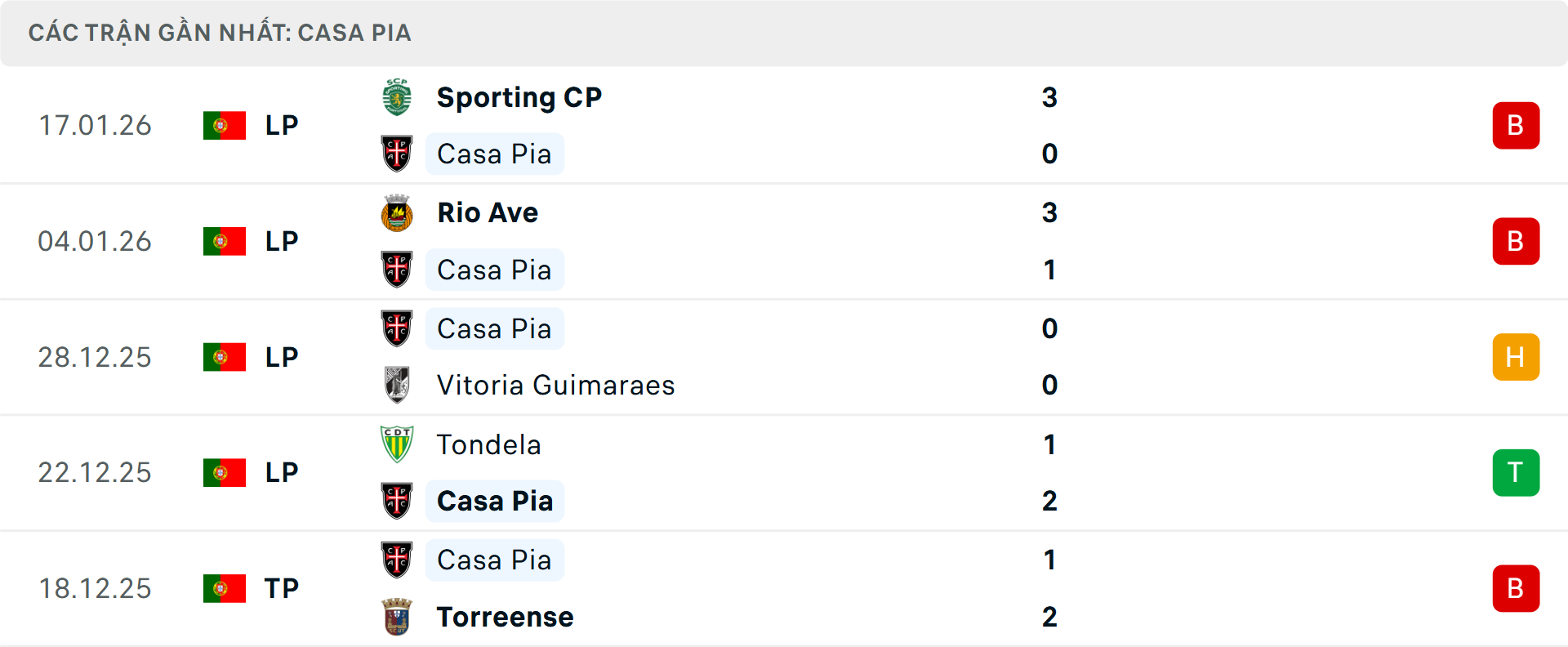
Task: Click green T win badge
Action: click(1516, 473)
